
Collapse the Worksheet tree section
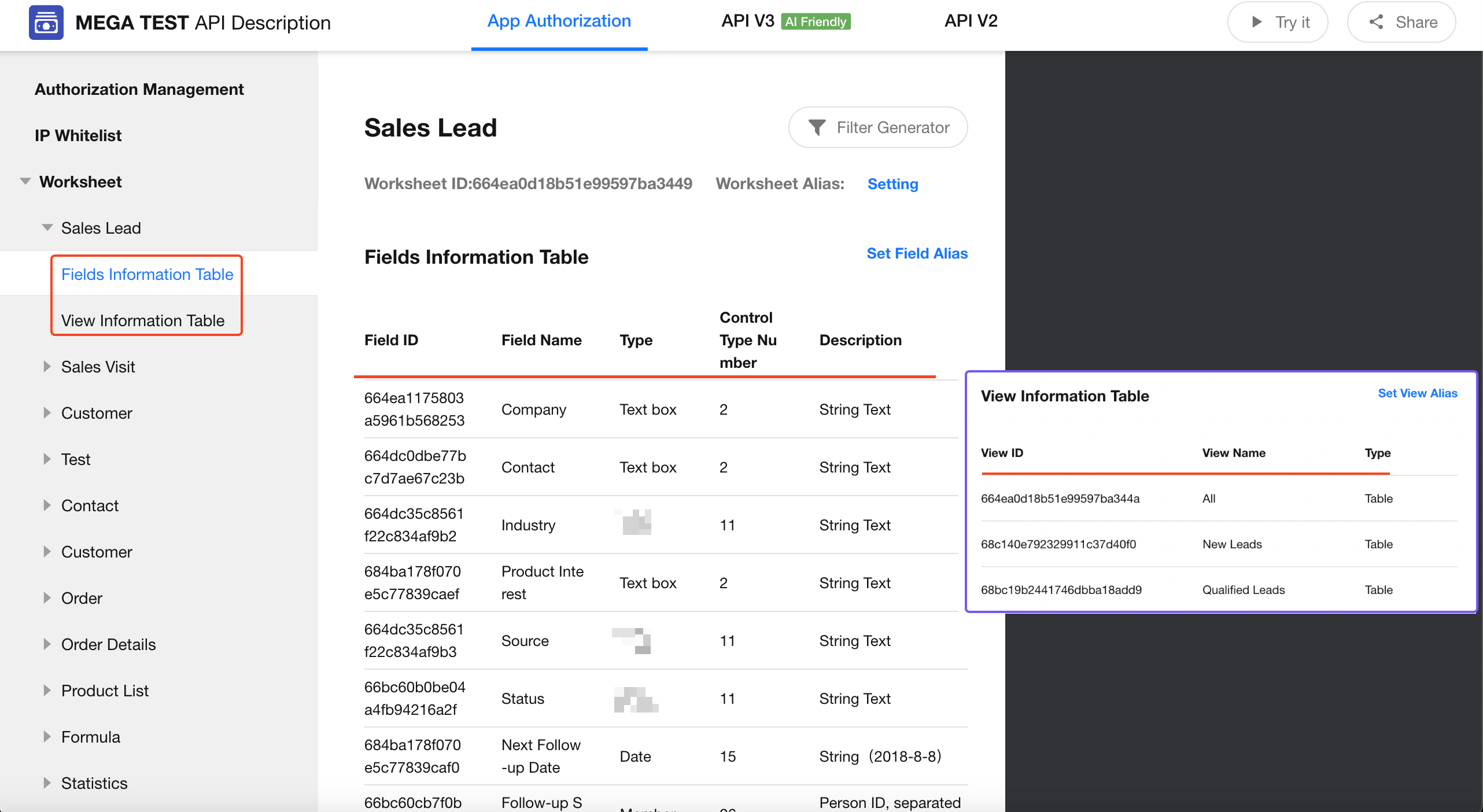[x=25, y=182]
